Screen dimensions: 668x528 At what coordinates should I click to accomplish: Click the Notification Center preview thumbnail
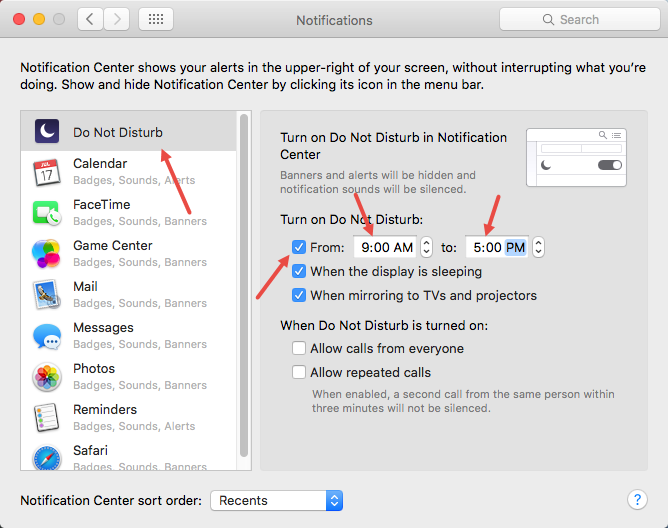tap(576, 158)
